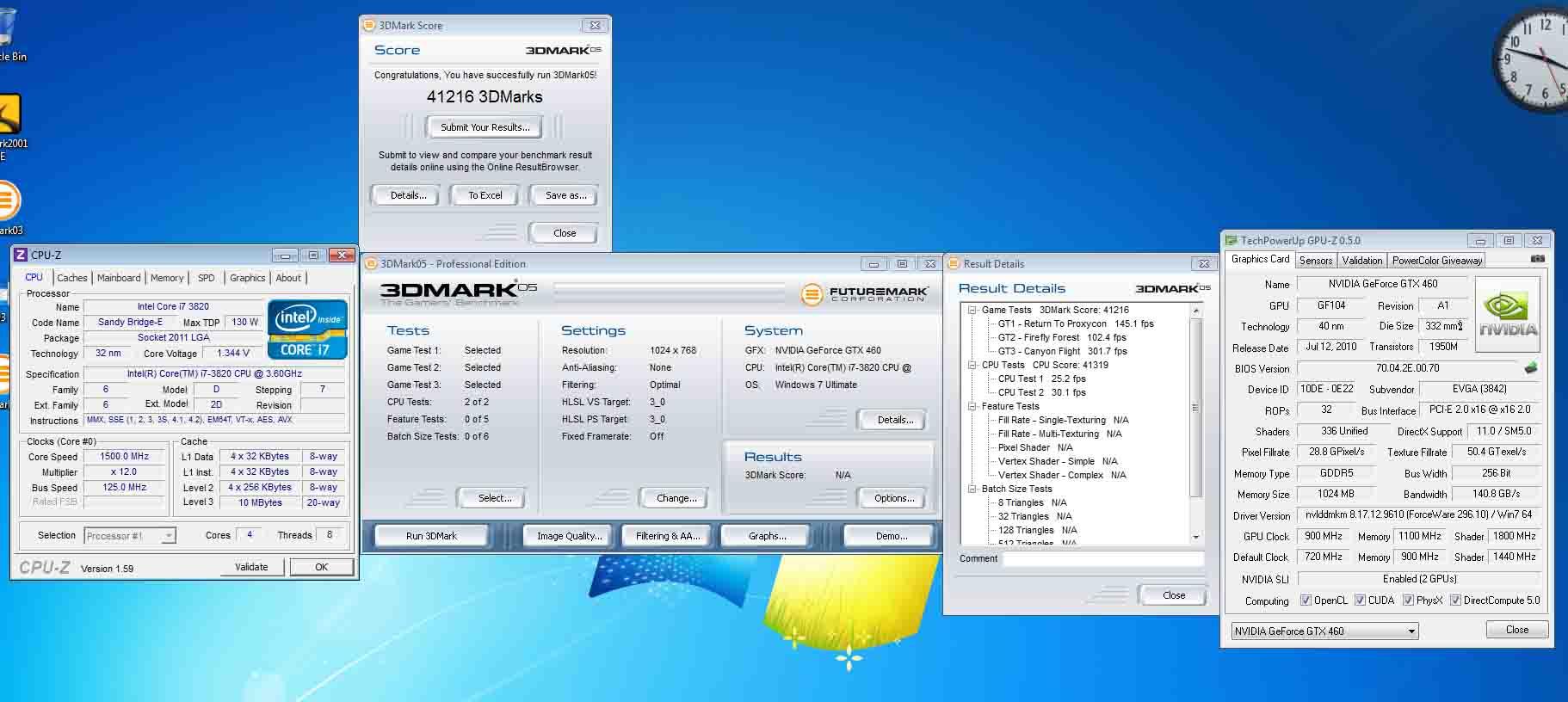
Task: Switch to the Sensors tab in GPU-Z
Action: pos(1316,261)
